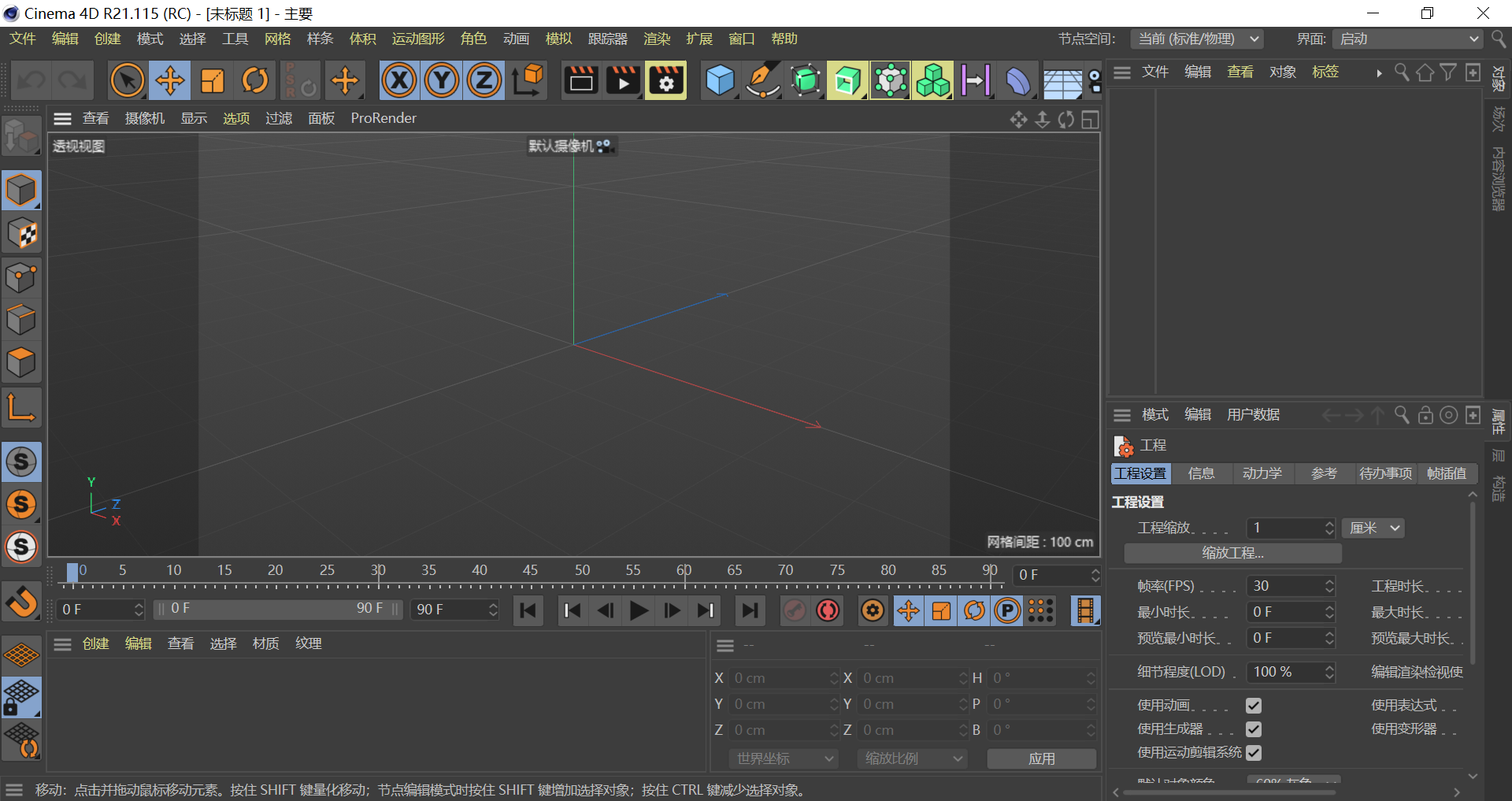Open the 厘米 unit dropdown

click(1373, 528)
